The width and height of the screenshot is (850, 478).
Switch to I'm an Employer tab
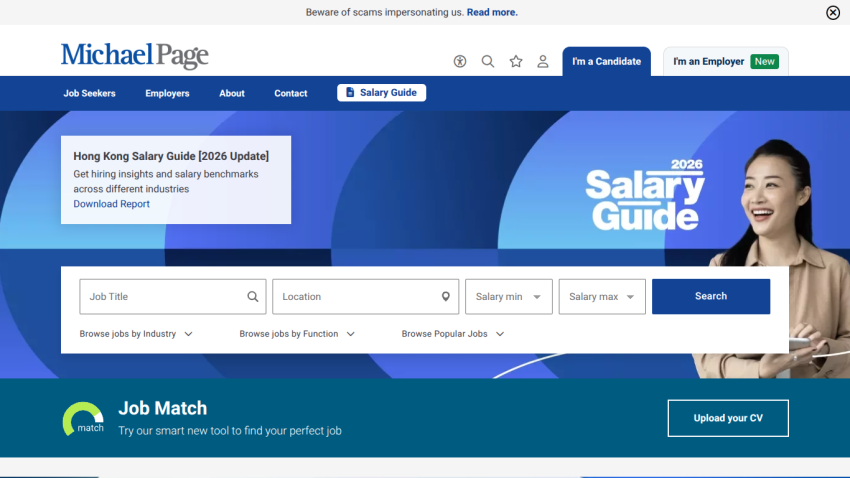(x=725, y=62)
